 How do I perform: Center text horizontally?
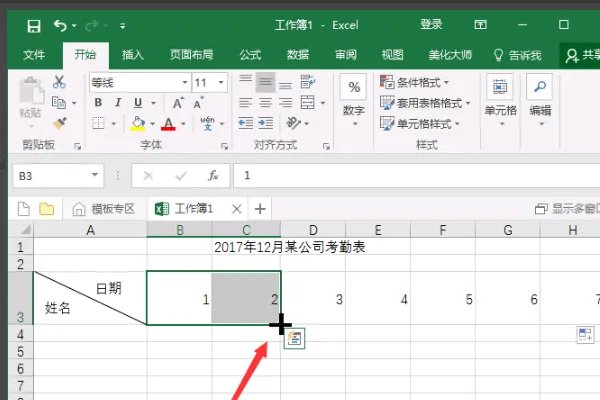coord(266,103)
